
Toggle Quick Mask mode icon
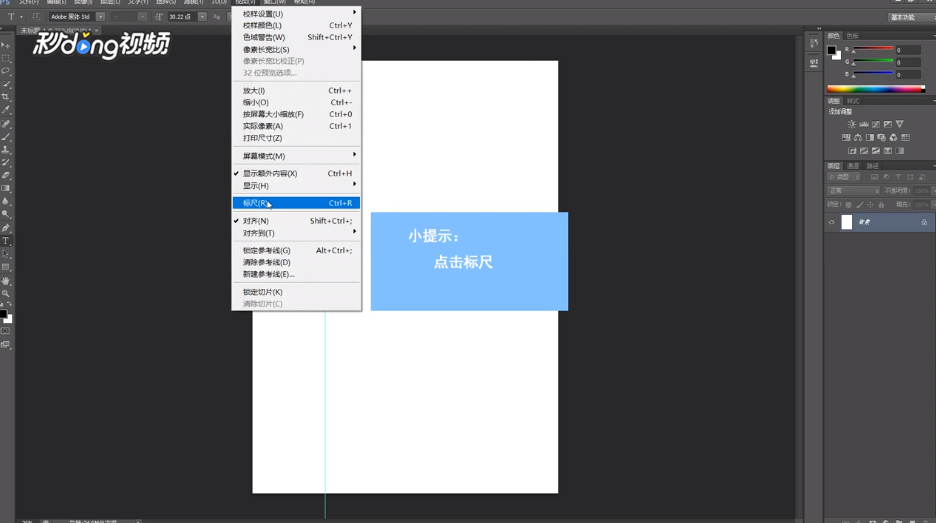click(x=6, y=331)
